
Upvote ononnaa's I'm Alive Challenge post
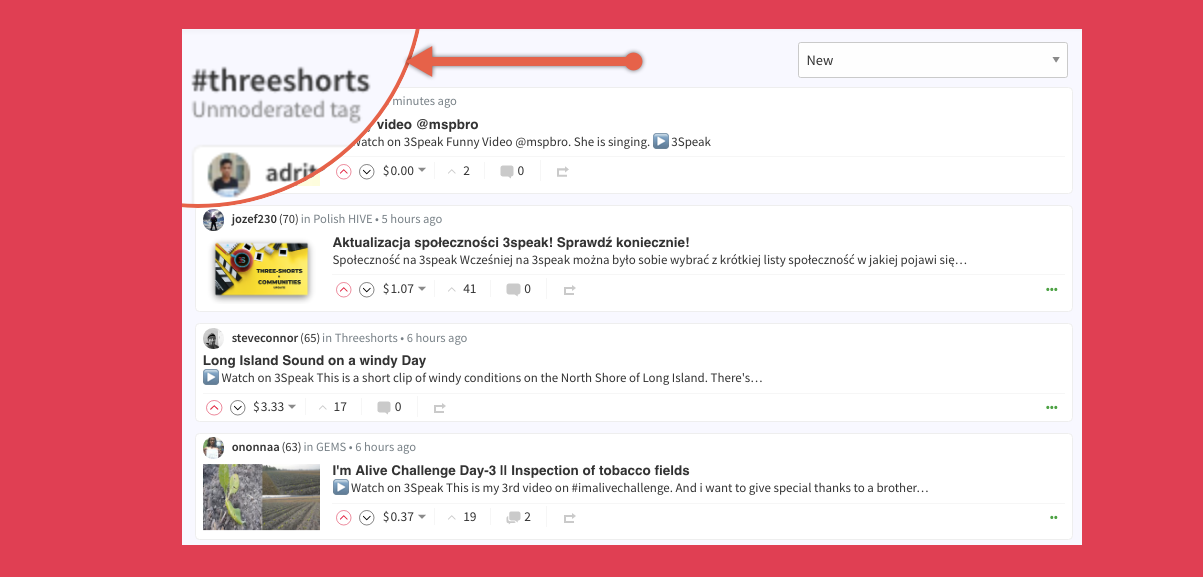pyautogui.click(x=343, y=518)
